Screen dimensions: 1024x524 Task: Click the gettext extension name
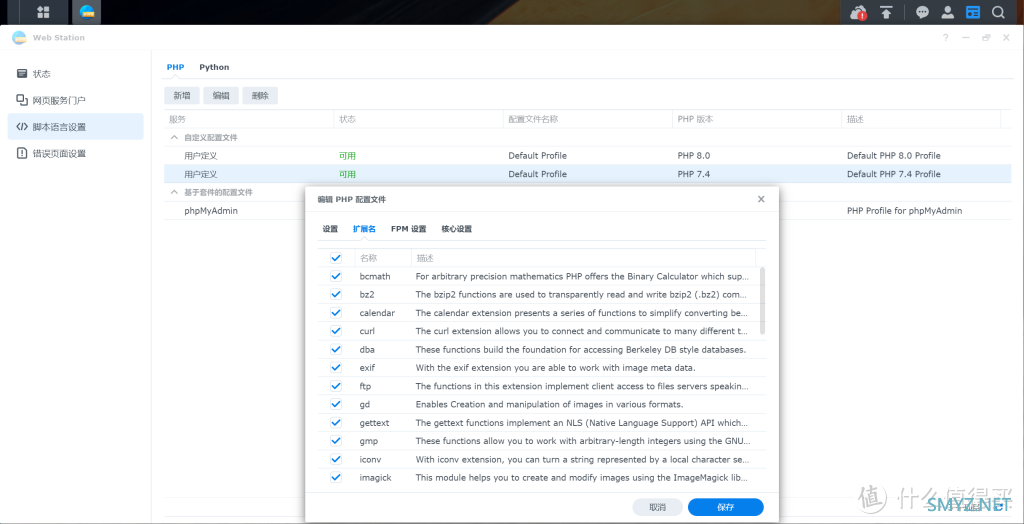[x=374, y=423]
